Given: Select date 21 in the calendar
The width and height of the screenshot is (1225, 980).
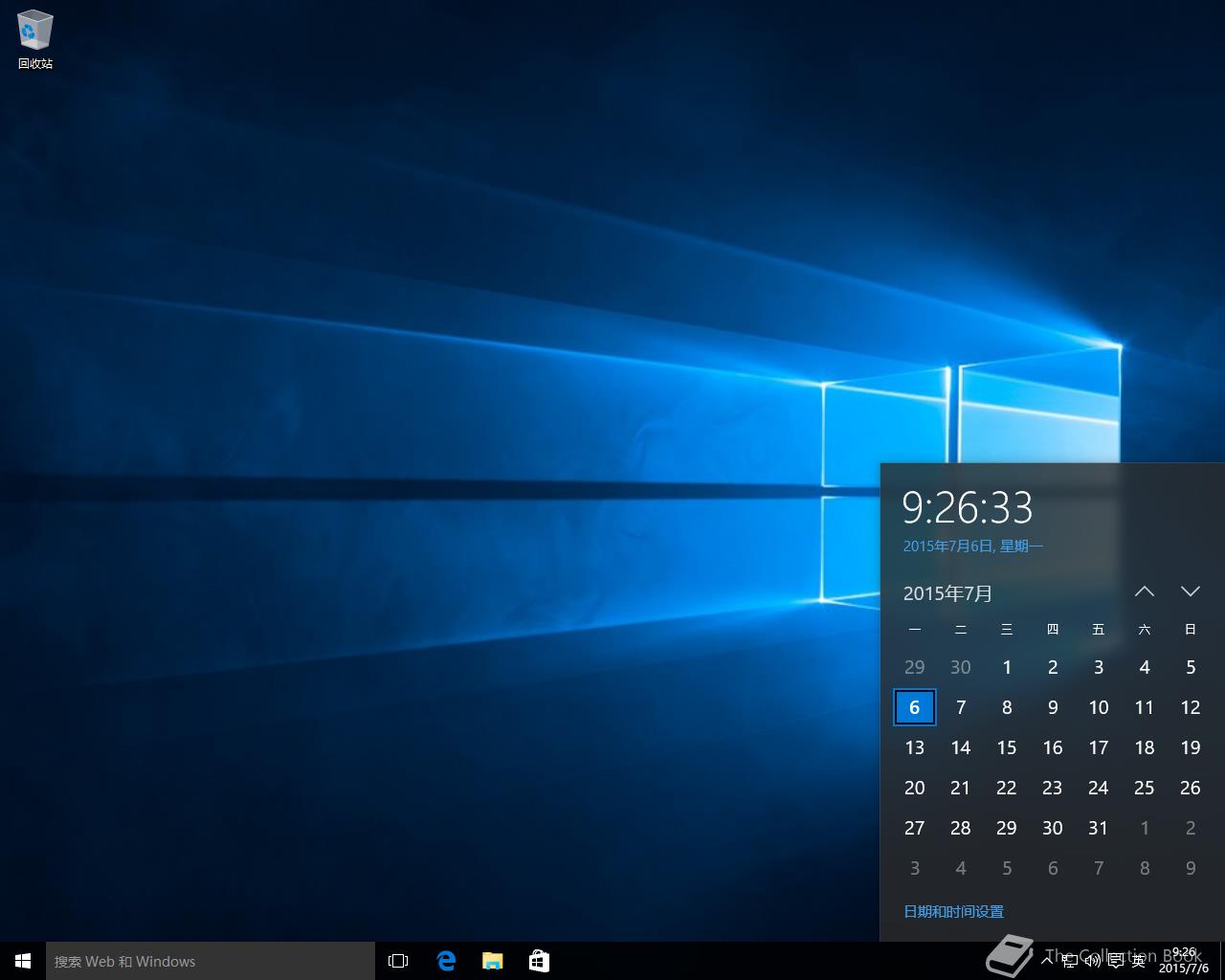Looking at the screenshot, I should coord(961,788).
